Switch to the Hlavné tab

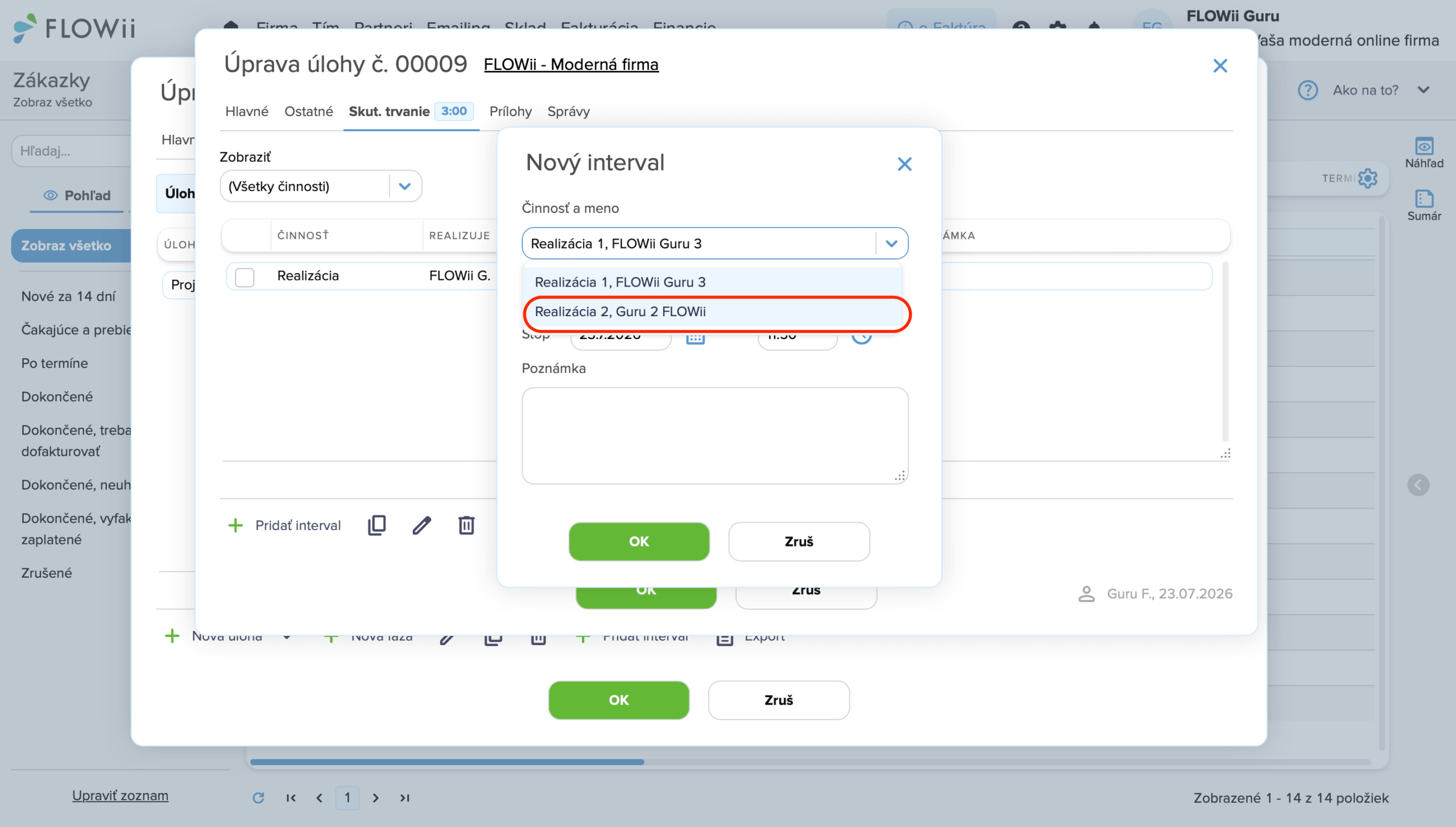click(246, 111)
